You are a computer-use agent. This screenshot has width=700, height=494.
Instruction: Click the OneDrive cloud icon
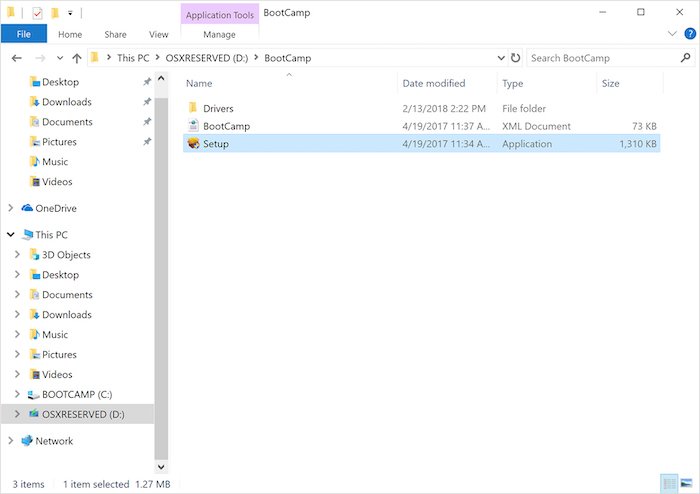pos(27,208)
